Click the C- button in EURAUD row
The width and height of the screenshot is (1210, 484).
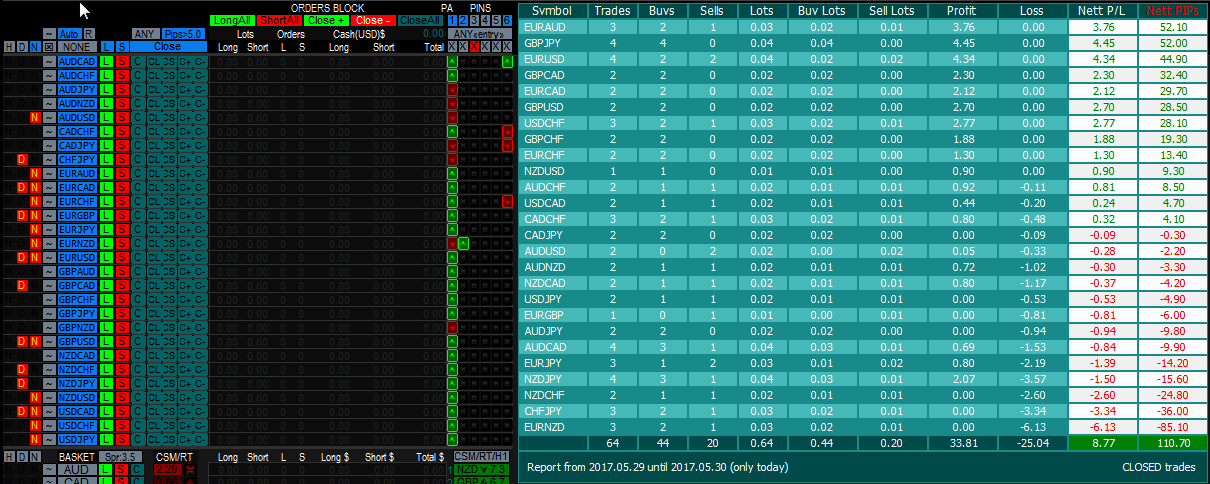point(200,174)
